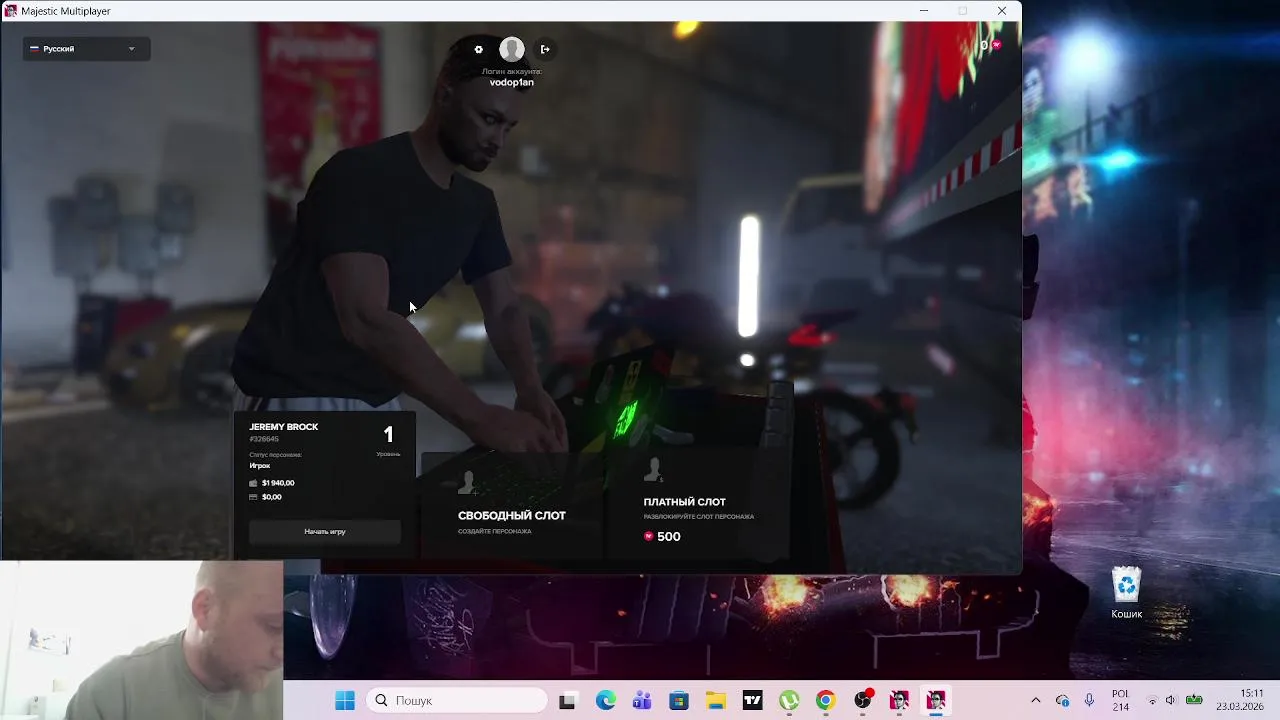This screenshot has height=720, width=1280.
Task: Click the vodop1an account login name
Action: click(512, 82)
